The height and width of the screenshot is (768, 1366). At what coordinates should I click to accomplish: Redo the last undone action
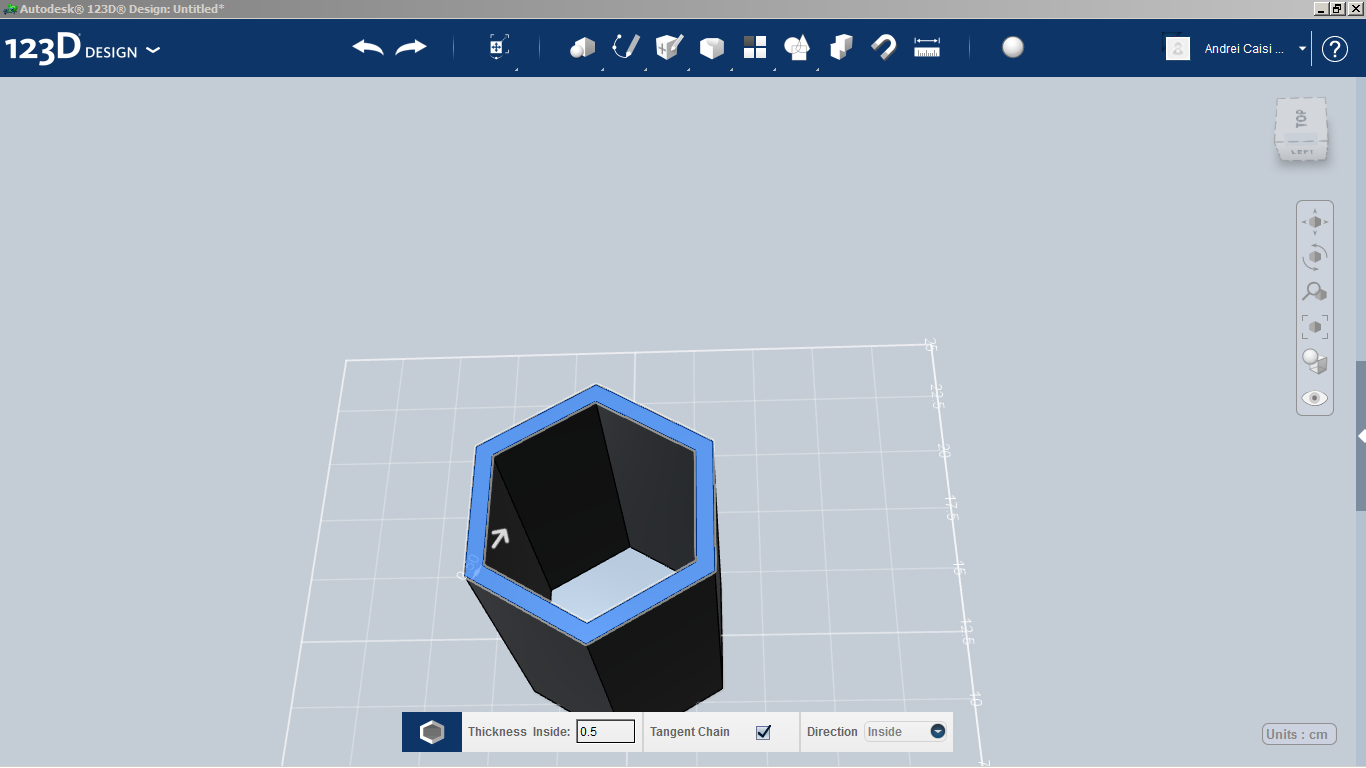[411, 47]
